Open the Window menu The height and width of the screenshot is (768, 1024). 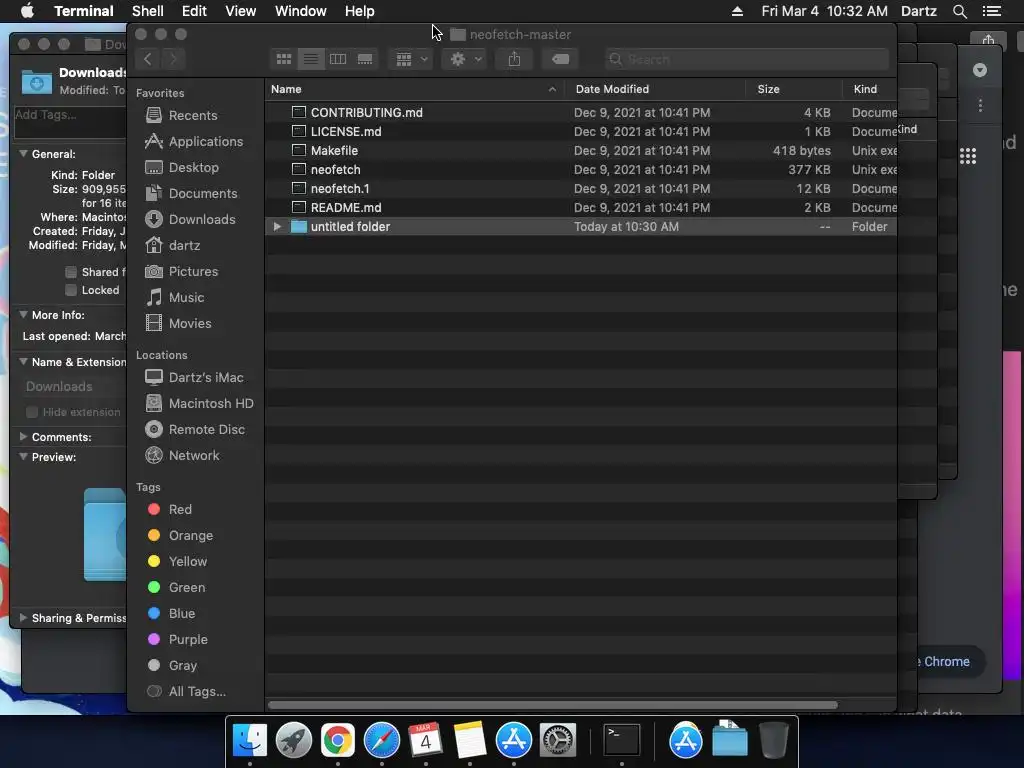tap(300, 11)
